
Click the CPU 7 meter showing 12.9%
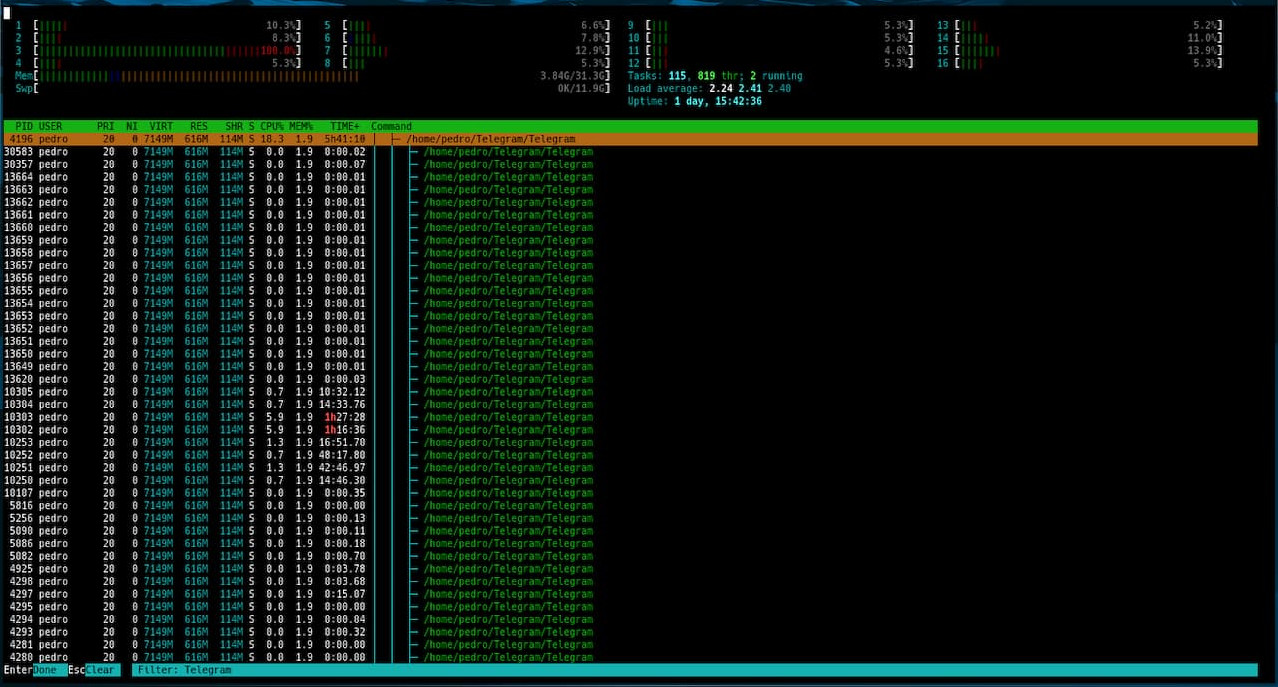pyautogui.click(x=466, y=50)
